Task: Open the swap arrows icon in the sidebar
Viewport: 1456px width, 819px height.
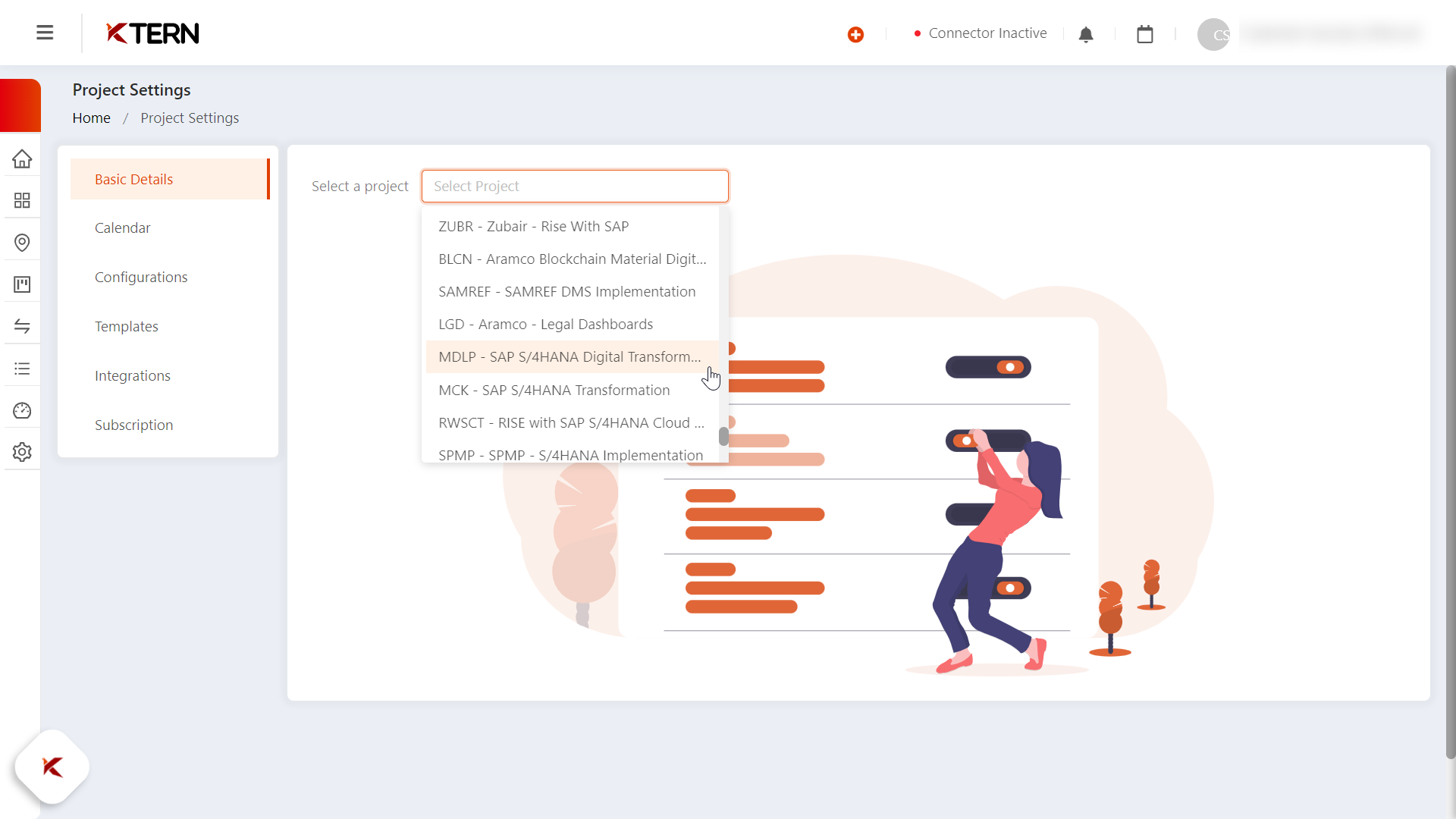Action: point(22,326)
